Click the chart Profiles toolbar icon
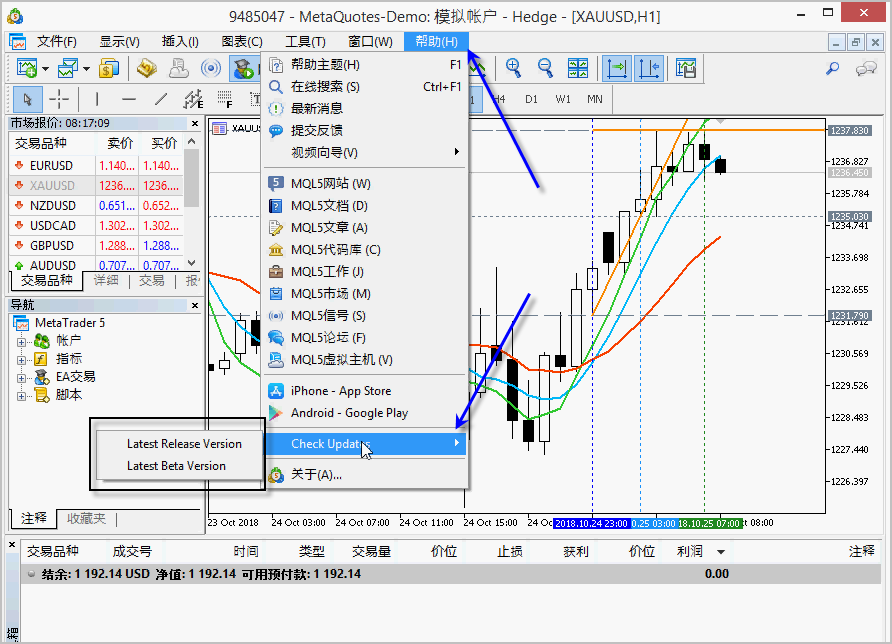The image size is (892, 644). [68, 69]
